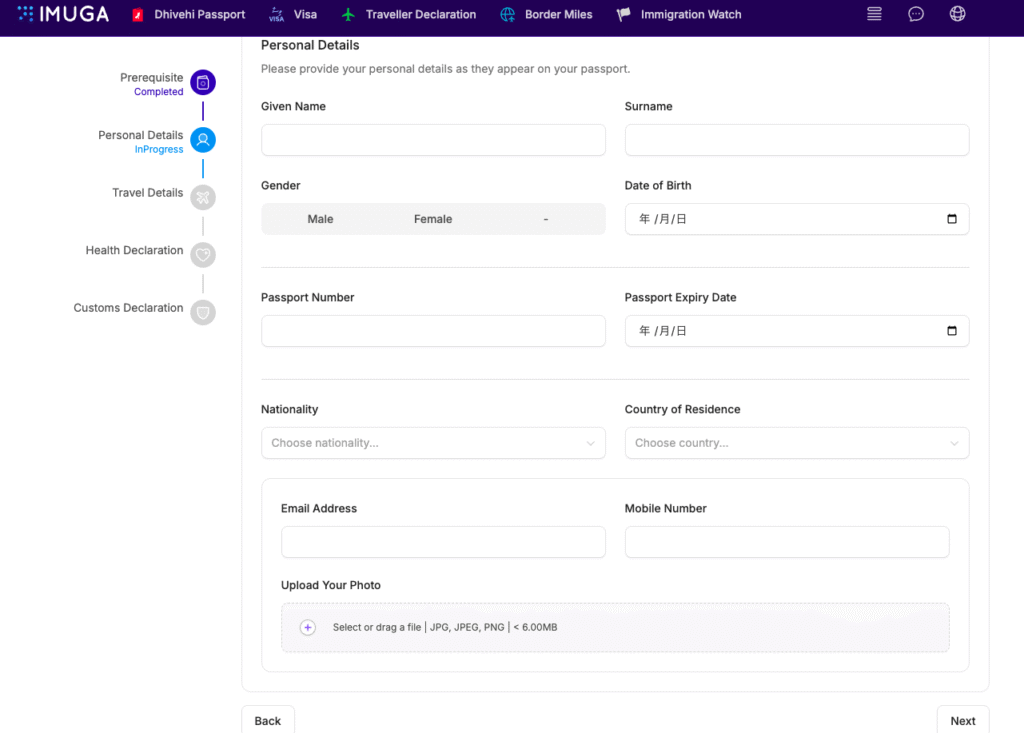Click the Customs Declaration shield icon
The height and width of the screenshot is (733, 1024).
[203, 313]
